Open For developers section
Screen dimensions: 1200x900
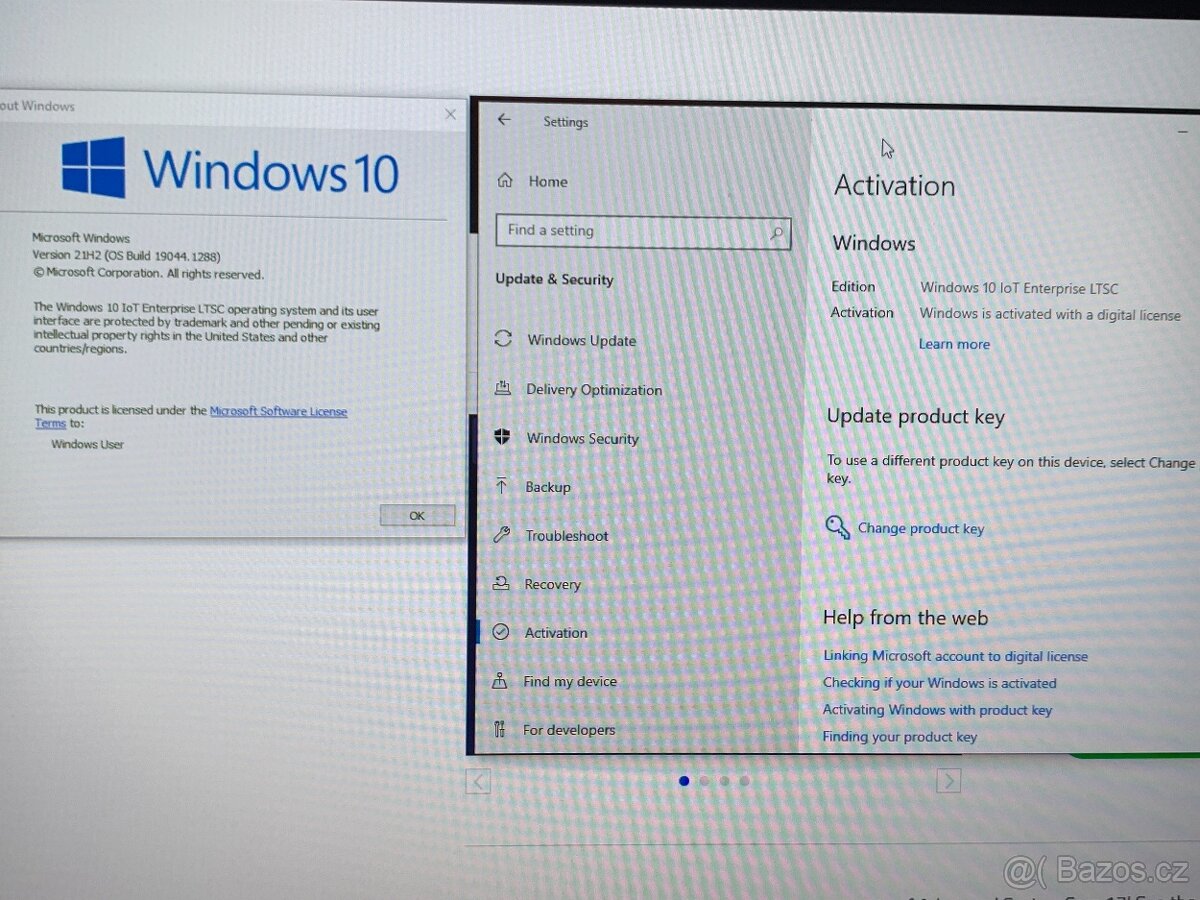coord(568,730)
